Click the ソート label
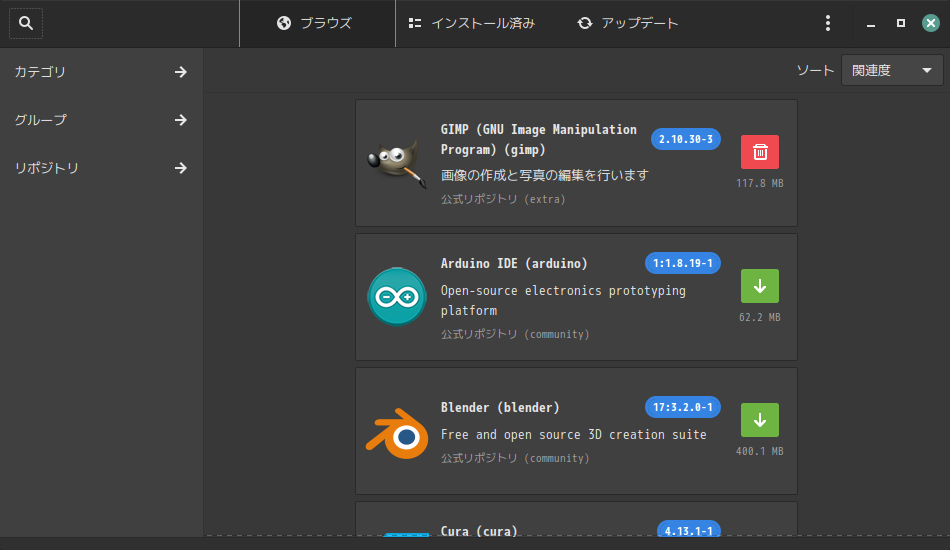Image resolution: width=950 pixels, height=550 pixels. point(815,70)
